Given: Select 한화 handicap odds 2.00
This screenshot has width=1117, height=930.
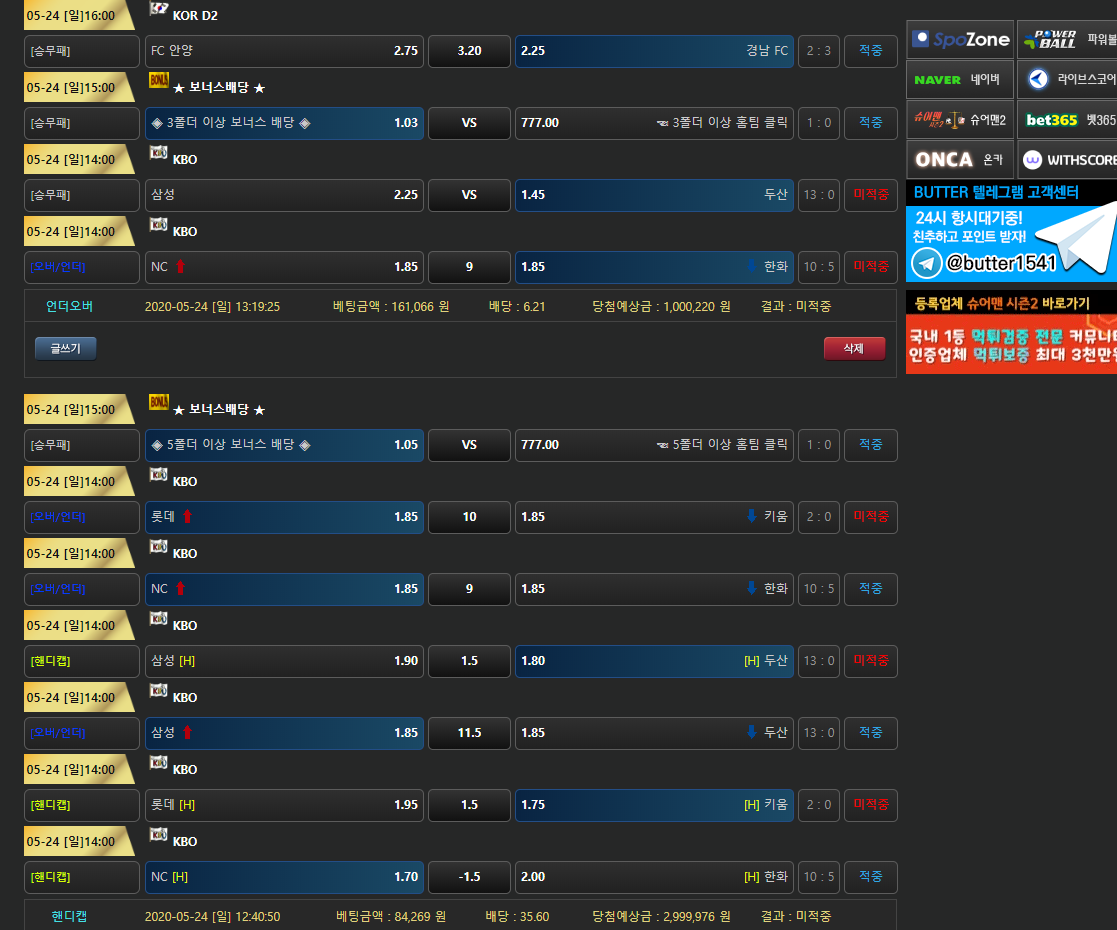Looking at the screenshot, I should (654, 877).
